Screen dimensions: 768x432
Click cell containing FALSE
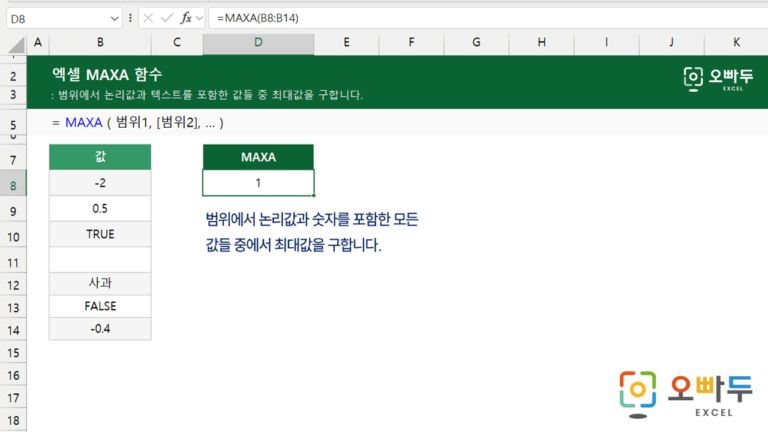(100, 306)
